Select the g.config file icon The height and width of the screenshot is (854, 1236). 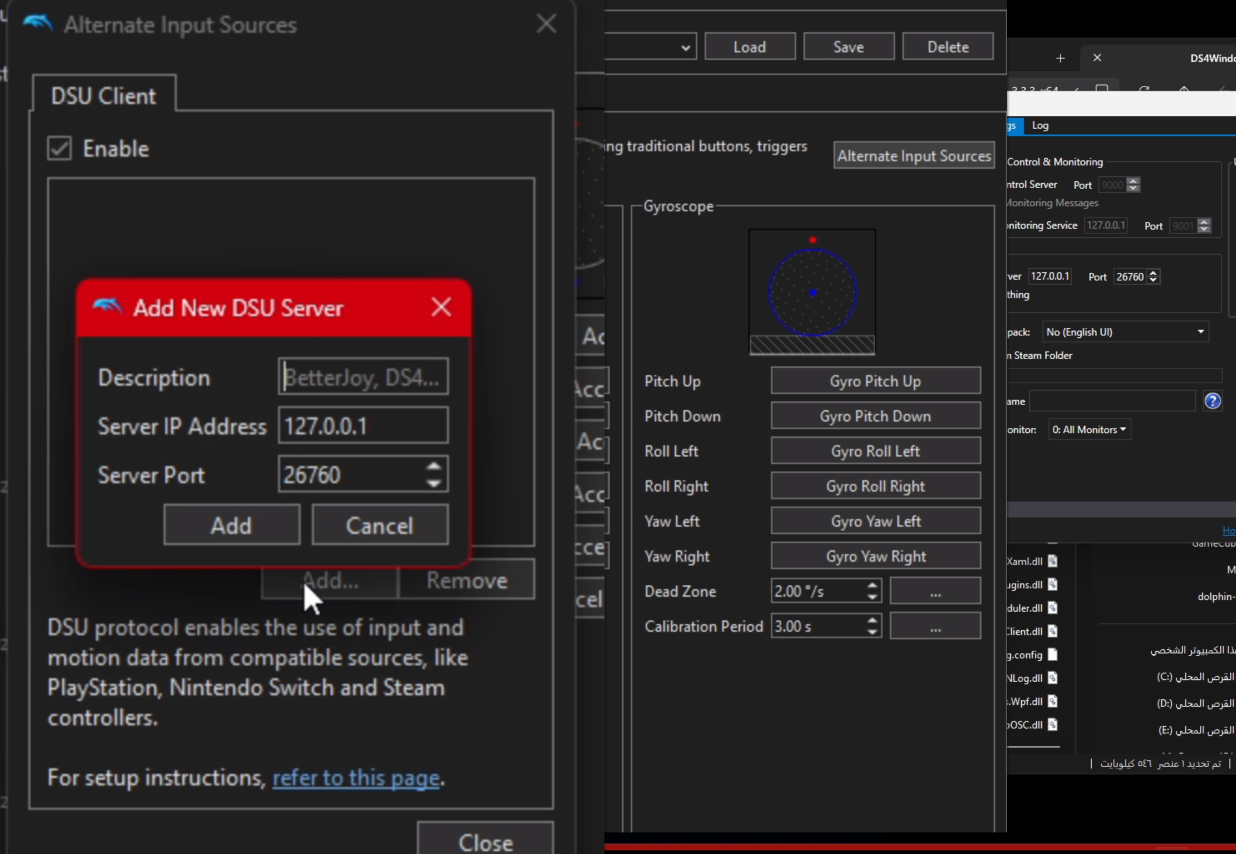click(1053, 654)
